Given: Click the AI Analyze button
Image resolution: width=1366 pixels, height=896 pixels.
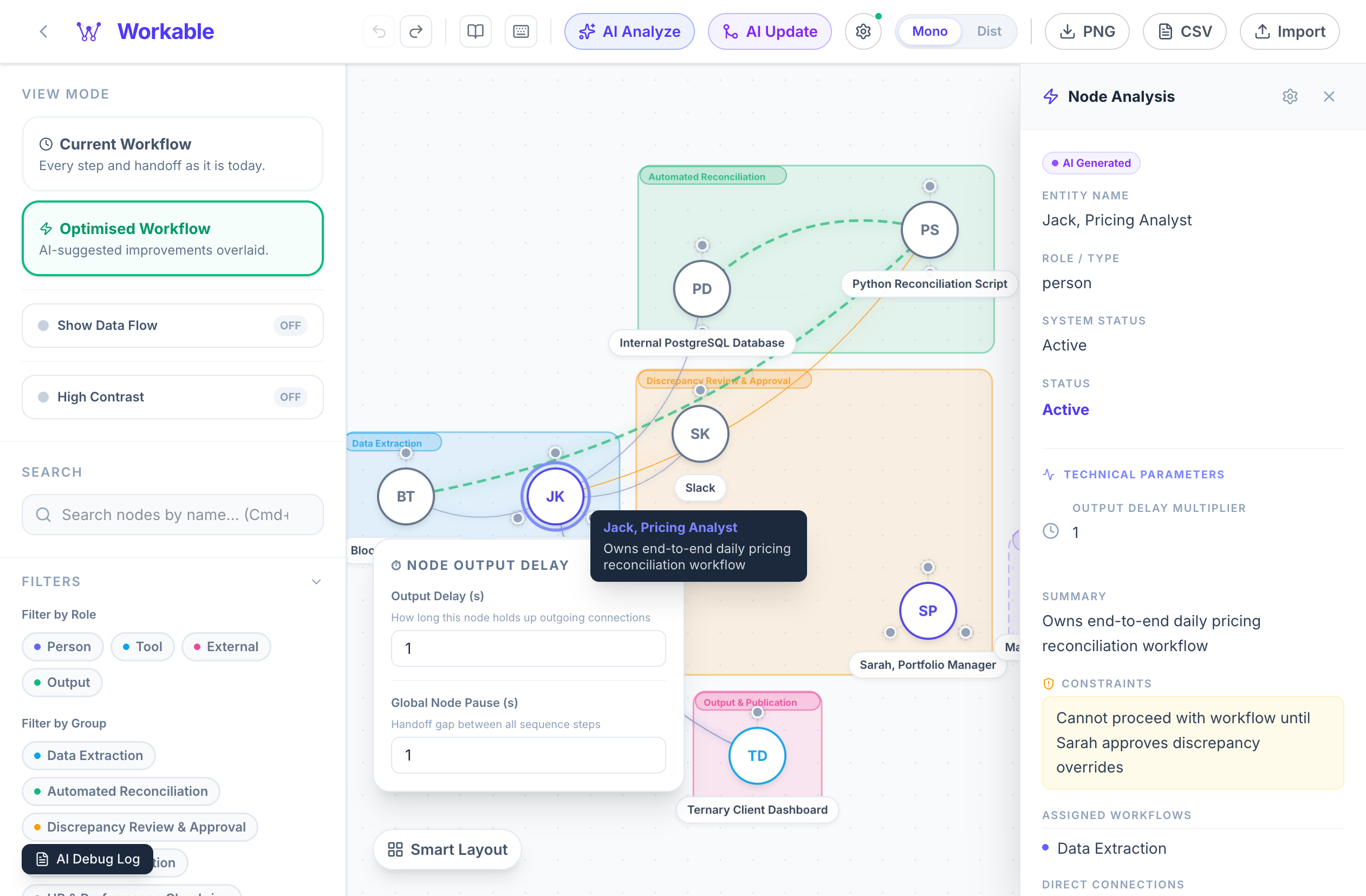Looking at the screenshot, I should [x=629, y=31].
